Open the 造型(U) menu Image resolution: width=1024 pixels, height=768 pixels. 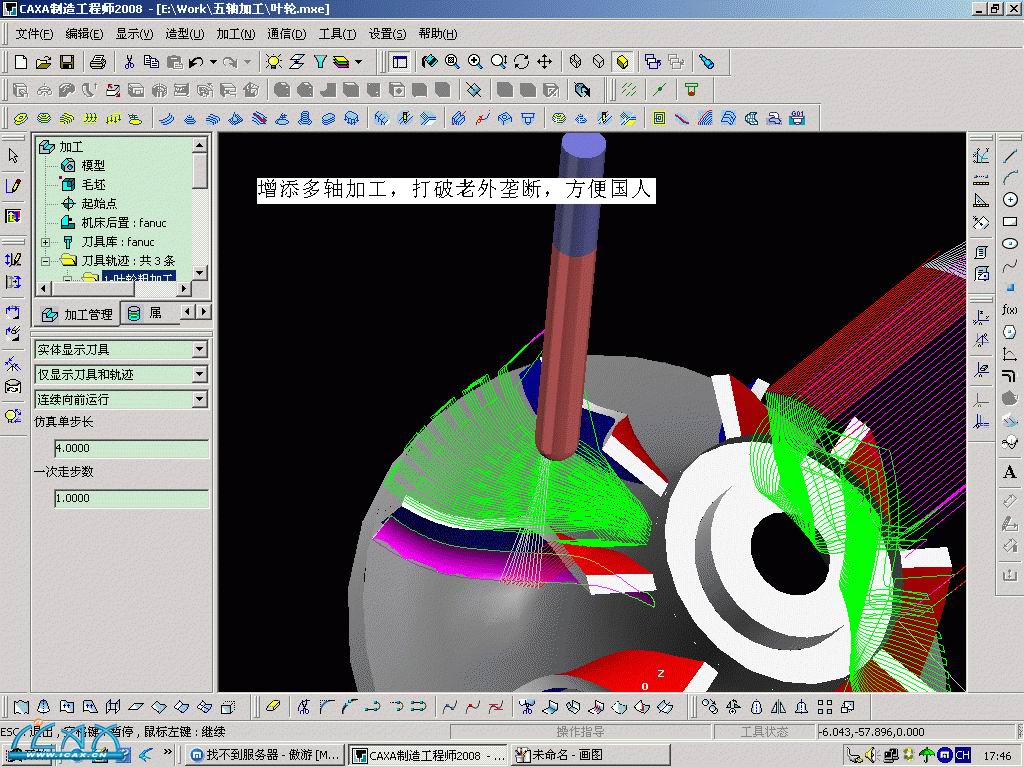coord(185,33)
